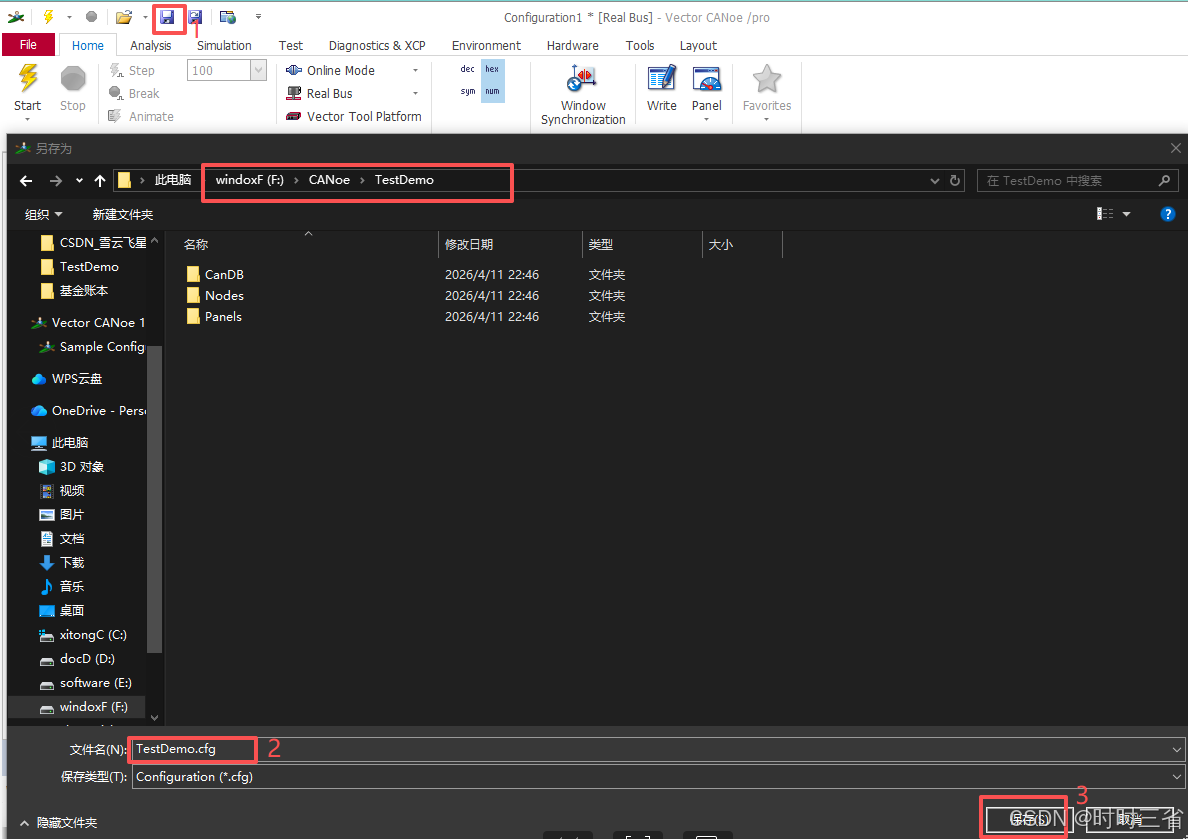Switch to the Hardware tab
The height and width of the screenshot is (839, 1188).
click(573, 45)
